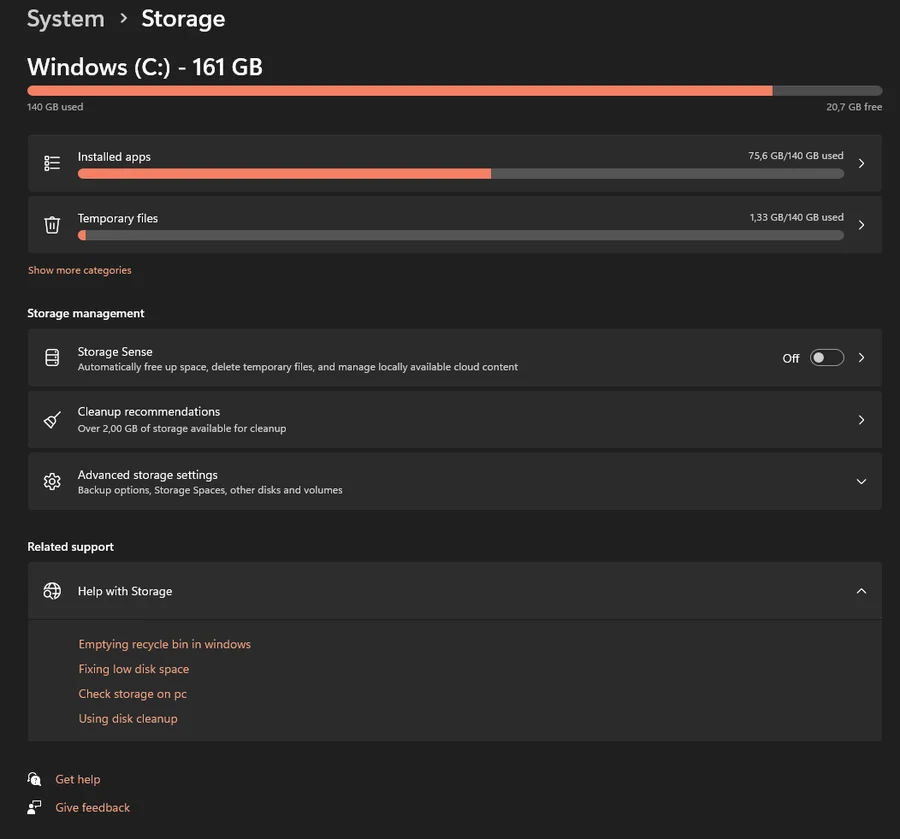This screenshot has width=900, height=839.
Task: Click the Cleanup recommendations broom icon
Action: click(52, 420)
